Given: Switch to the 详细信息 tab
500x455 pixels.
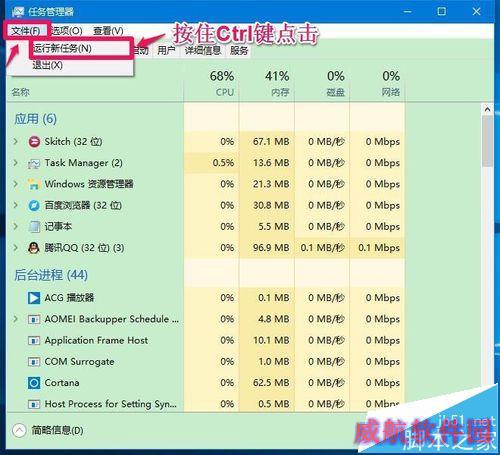Looking at the screenshot, I should (203, 50).
